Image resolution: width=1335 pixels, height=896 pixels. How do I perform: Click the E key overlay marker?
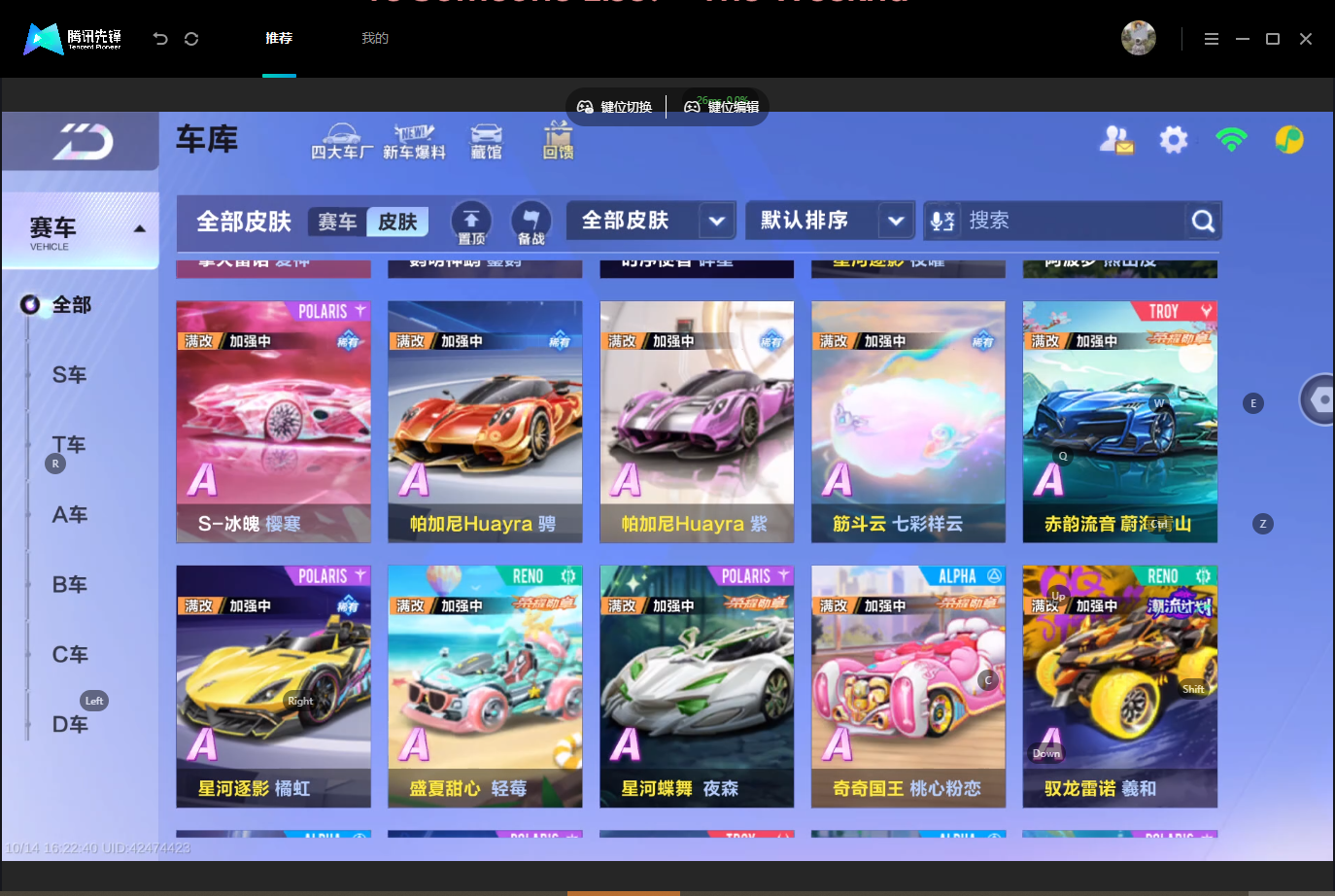tap(1253, 403)
